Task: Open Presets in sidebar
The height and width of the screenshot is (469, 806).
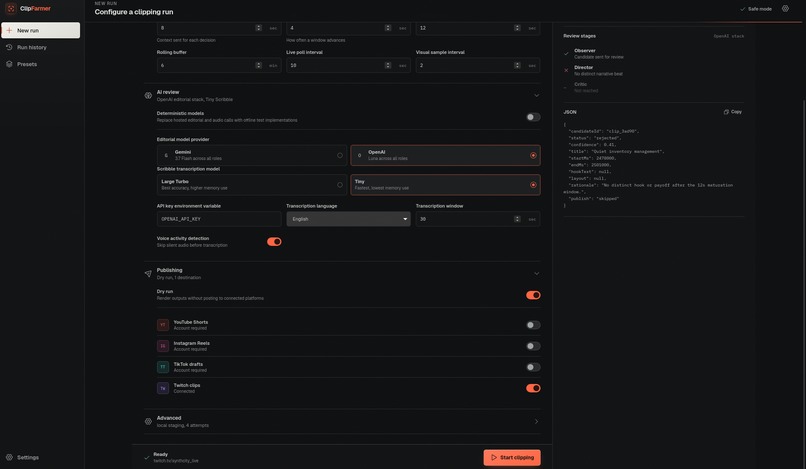Action: pos(41,64)
